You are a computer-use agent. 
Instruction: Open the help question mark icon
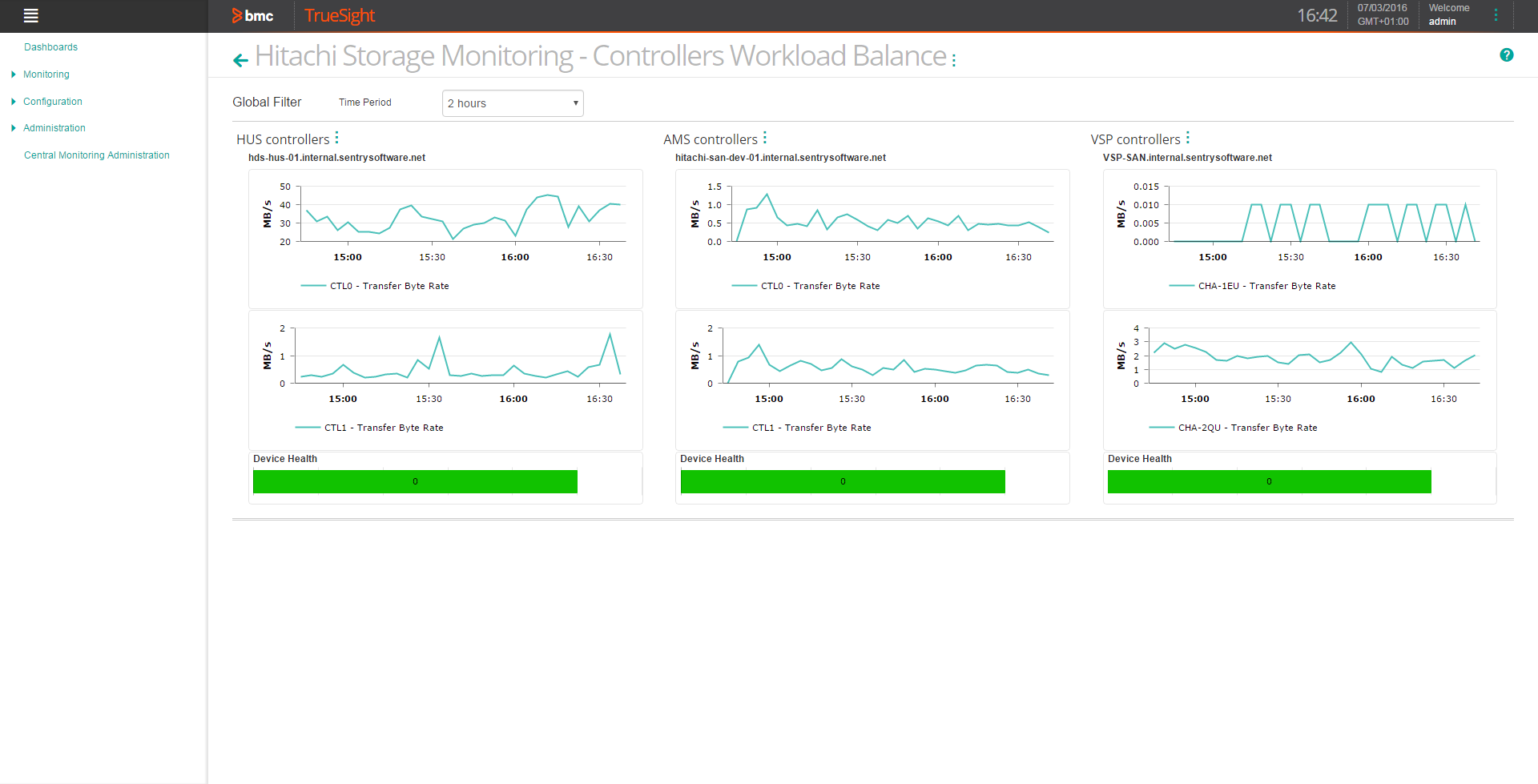1507,55
